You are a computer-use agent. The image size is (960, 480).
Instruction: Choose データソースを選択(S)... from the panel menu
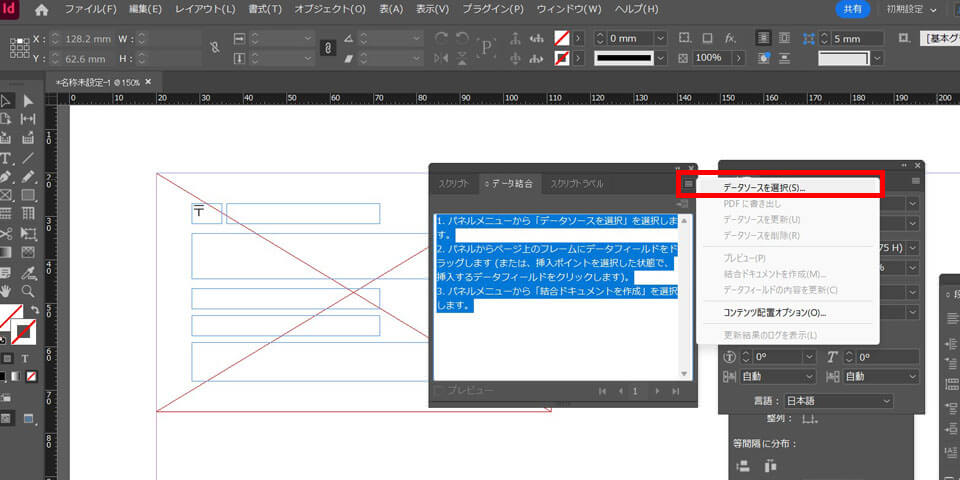point(764,187)
